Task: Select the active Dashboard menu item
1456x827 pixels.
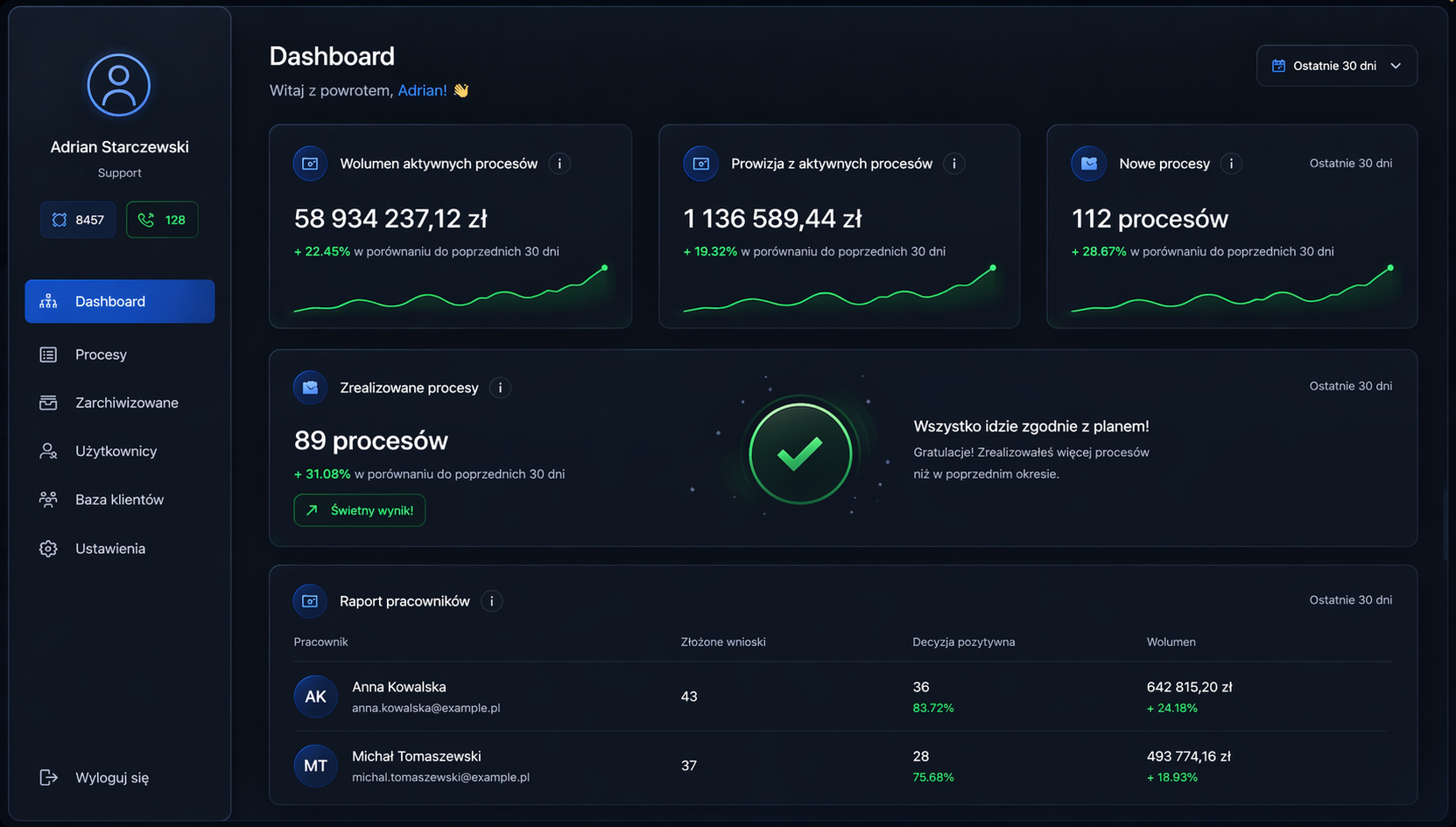Action: 120,301
